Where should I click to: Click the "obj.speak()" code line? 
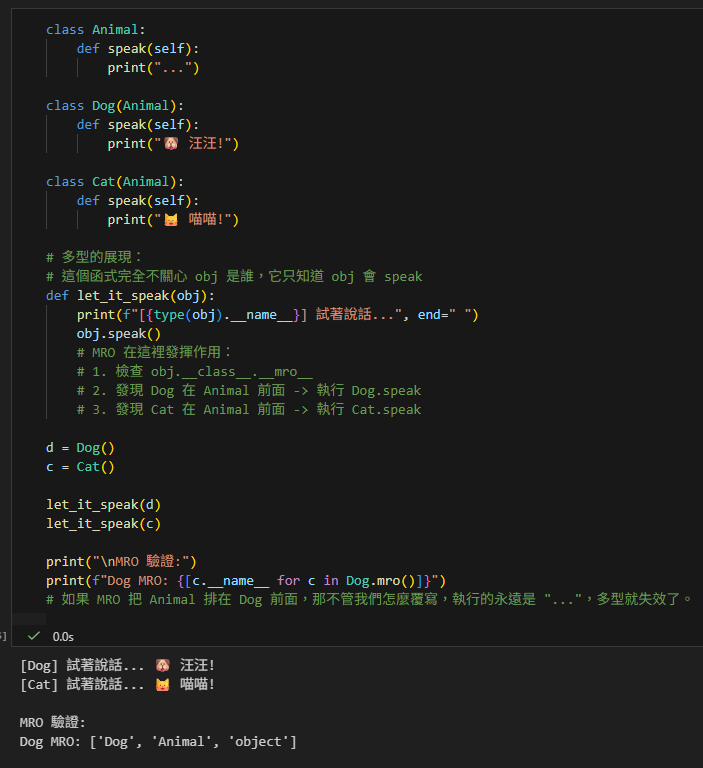(x=119, y=334)
